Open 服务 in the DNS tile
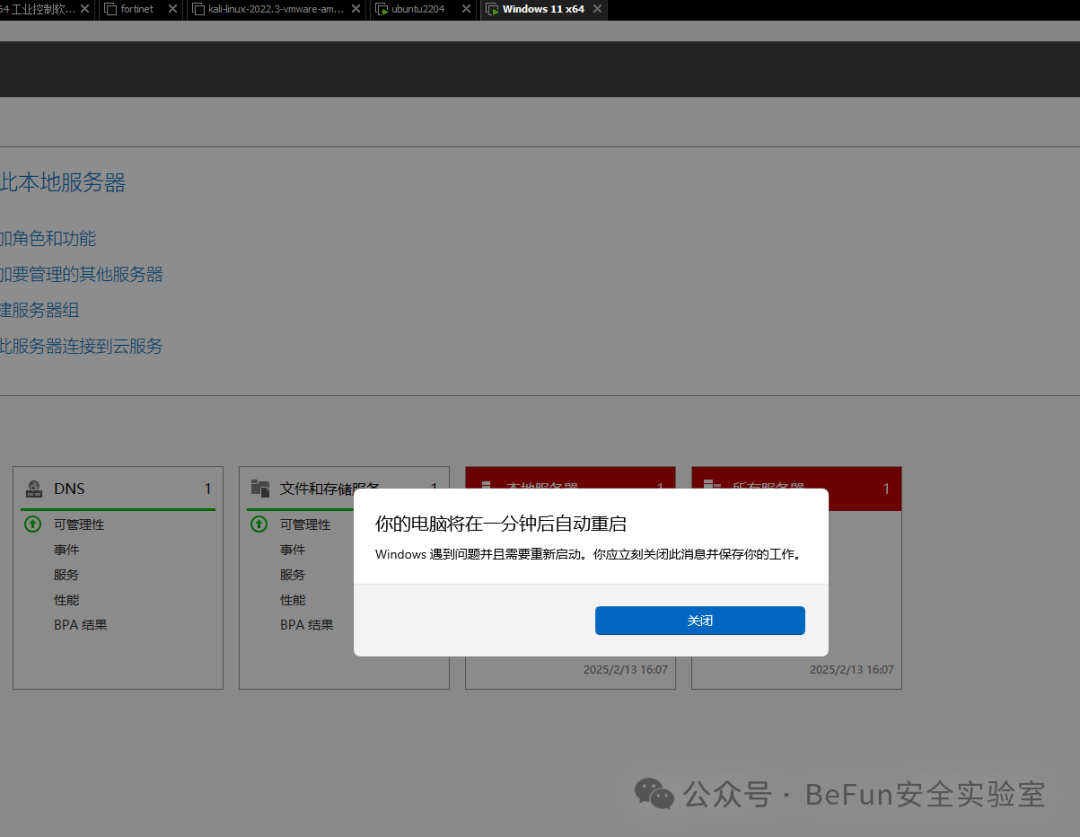 pyautogui.click(x=66, y=575)
